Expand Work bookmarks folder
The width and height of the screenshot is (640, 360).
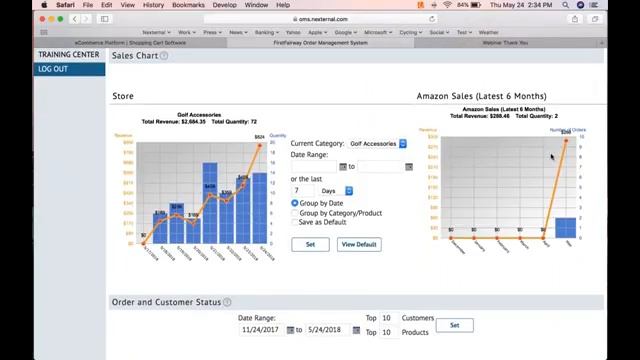click(187, 32)
